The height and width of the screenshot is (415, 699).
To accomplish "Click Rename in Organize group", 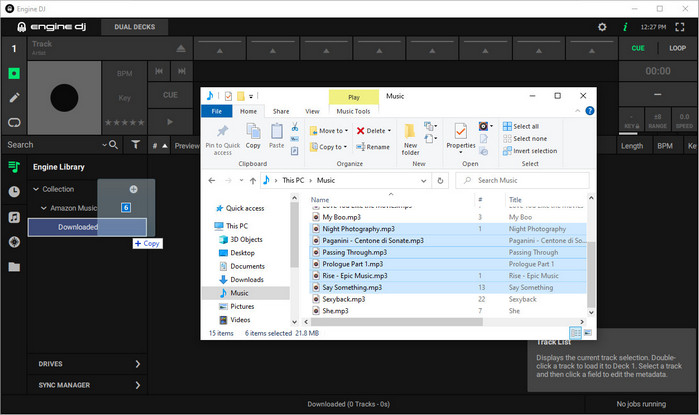I will [x=373, y=147].
